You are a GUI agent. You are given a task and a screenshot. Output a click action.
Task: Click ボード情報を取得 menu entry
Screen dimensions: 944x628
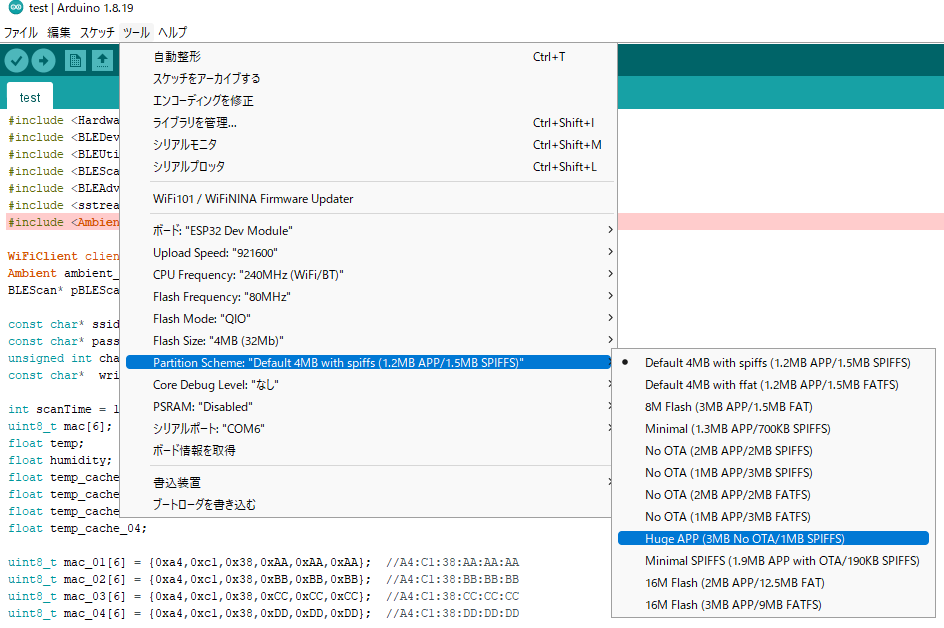pyautogui.click(x=368, y=450)
